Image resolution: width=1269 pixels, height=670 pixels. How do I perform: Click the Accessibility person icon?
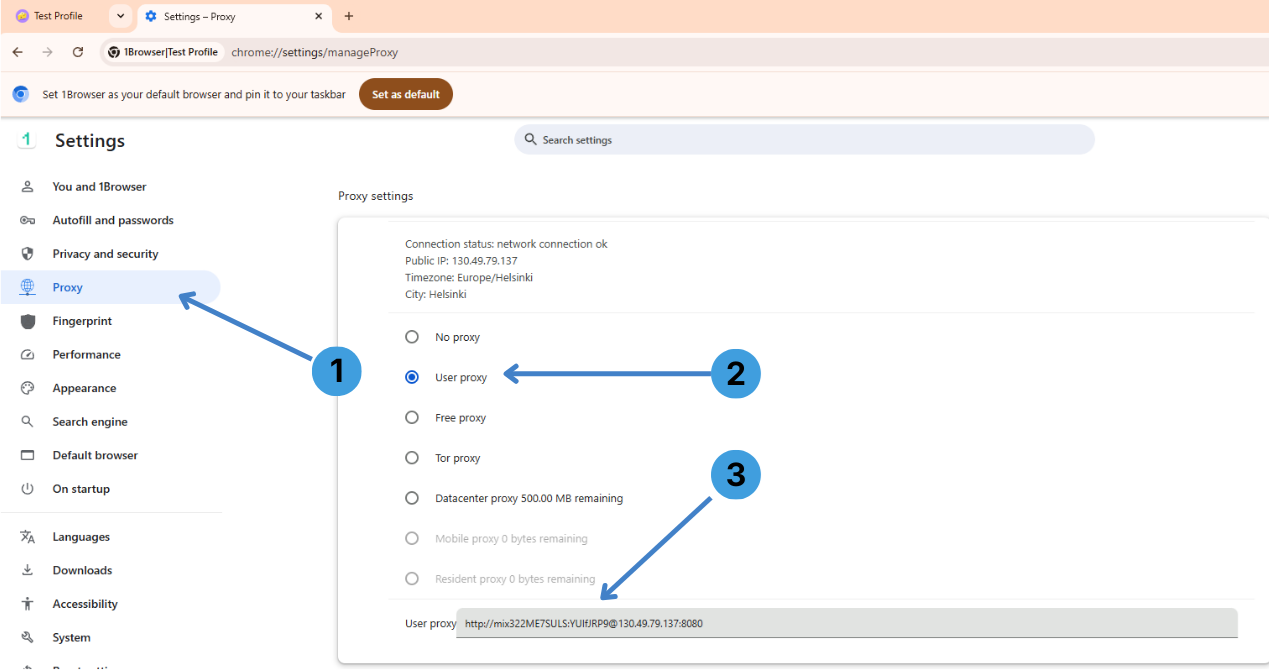coord(28,604)
